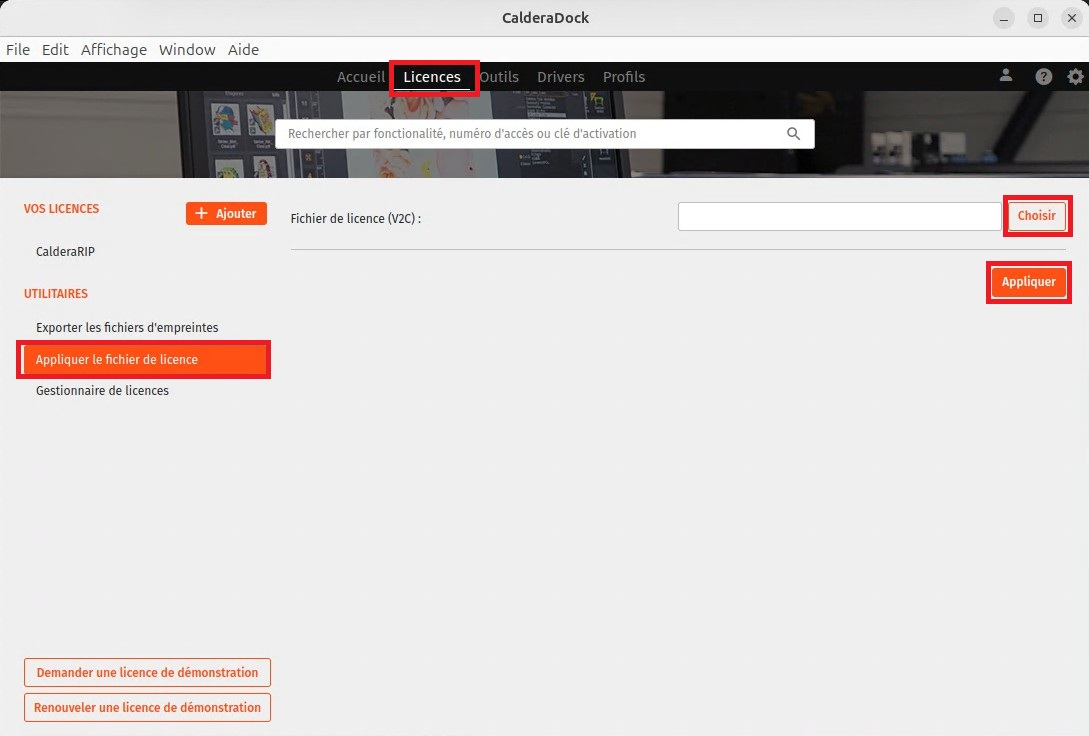Open Gestionnaire de licences

tap(102, 391)
